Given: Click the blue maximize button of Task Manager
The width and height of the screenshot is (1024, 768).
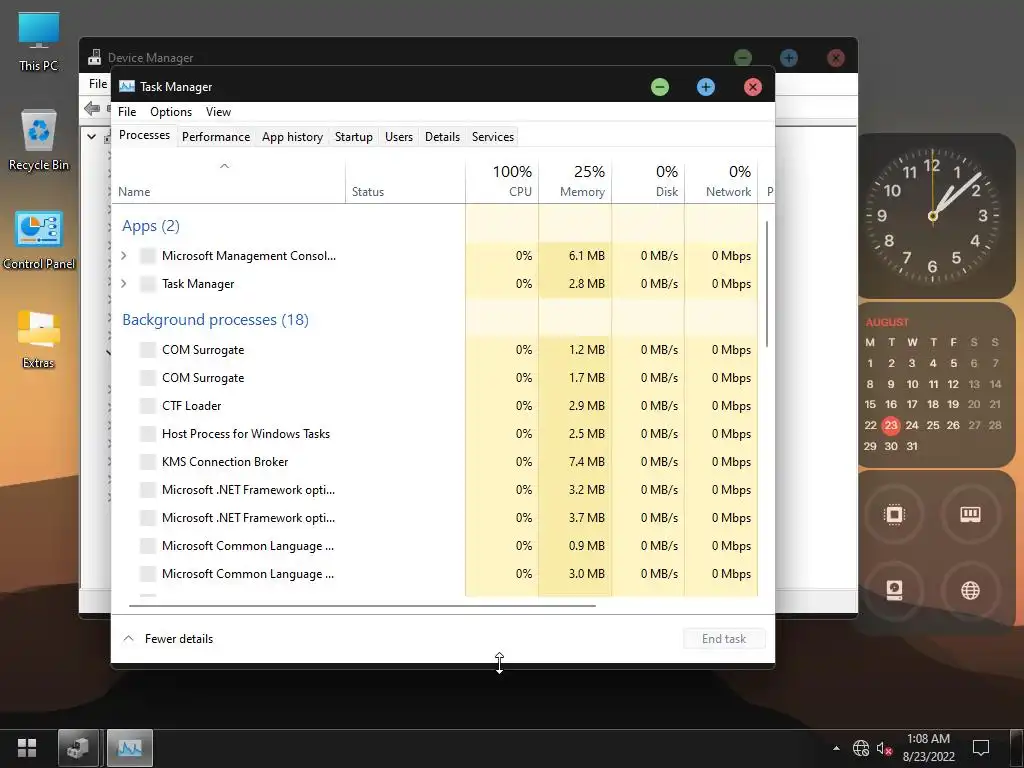Looking at the screenshot, I should point(705,87).
